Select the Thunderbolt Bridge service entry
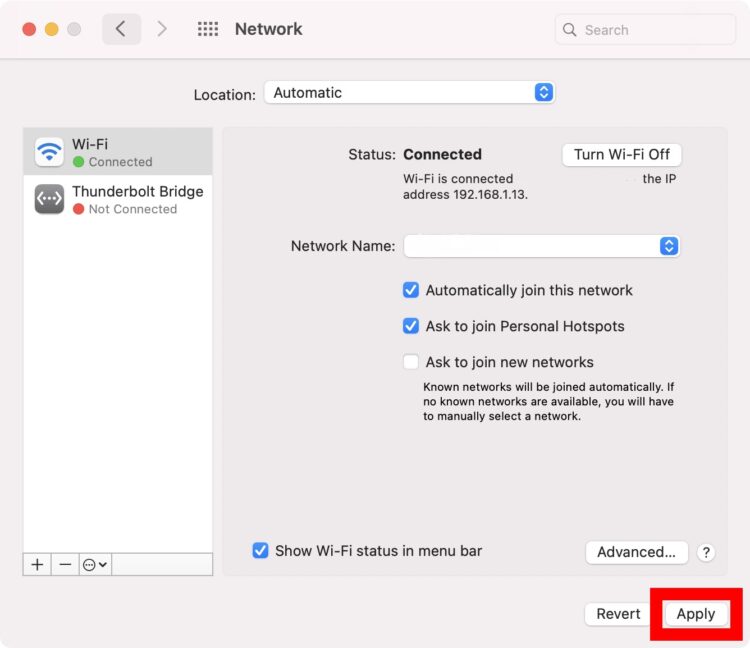Image resolution: width=750 pixels, height=648 pixels. click(137, 199)
